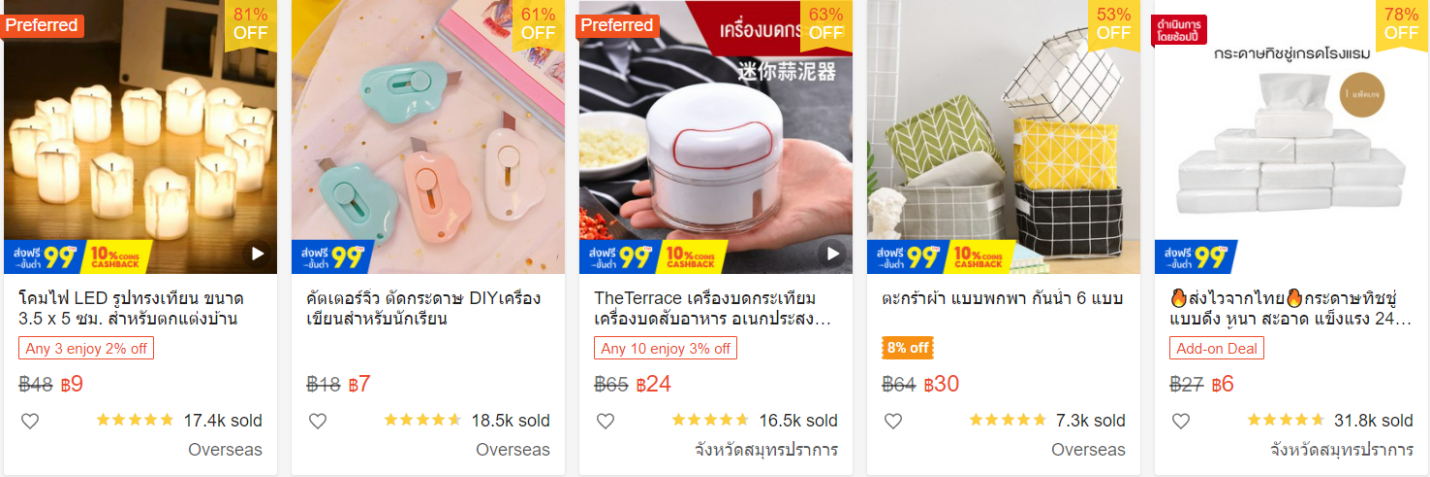1430x477 pixels.
Task: Open the pastel mini cutters product image
Action: point(428,137)
